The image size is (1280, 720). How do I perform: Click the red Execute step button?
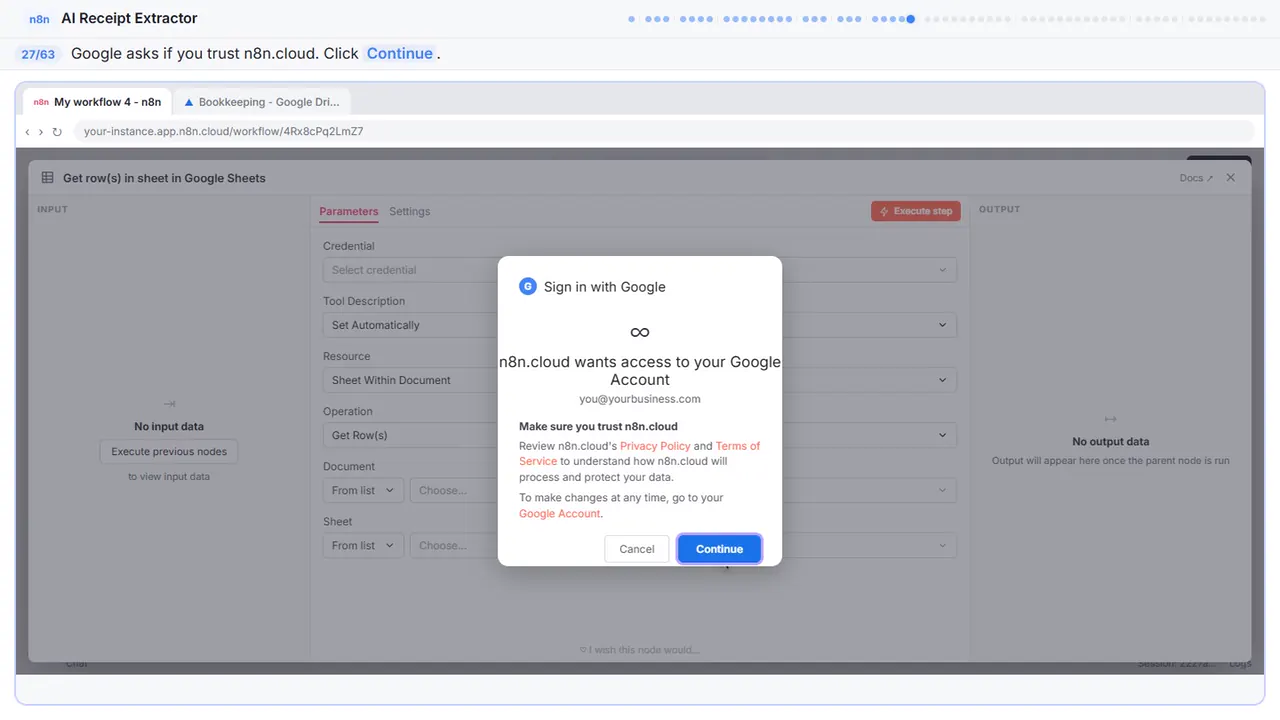(x=915, y=211)
